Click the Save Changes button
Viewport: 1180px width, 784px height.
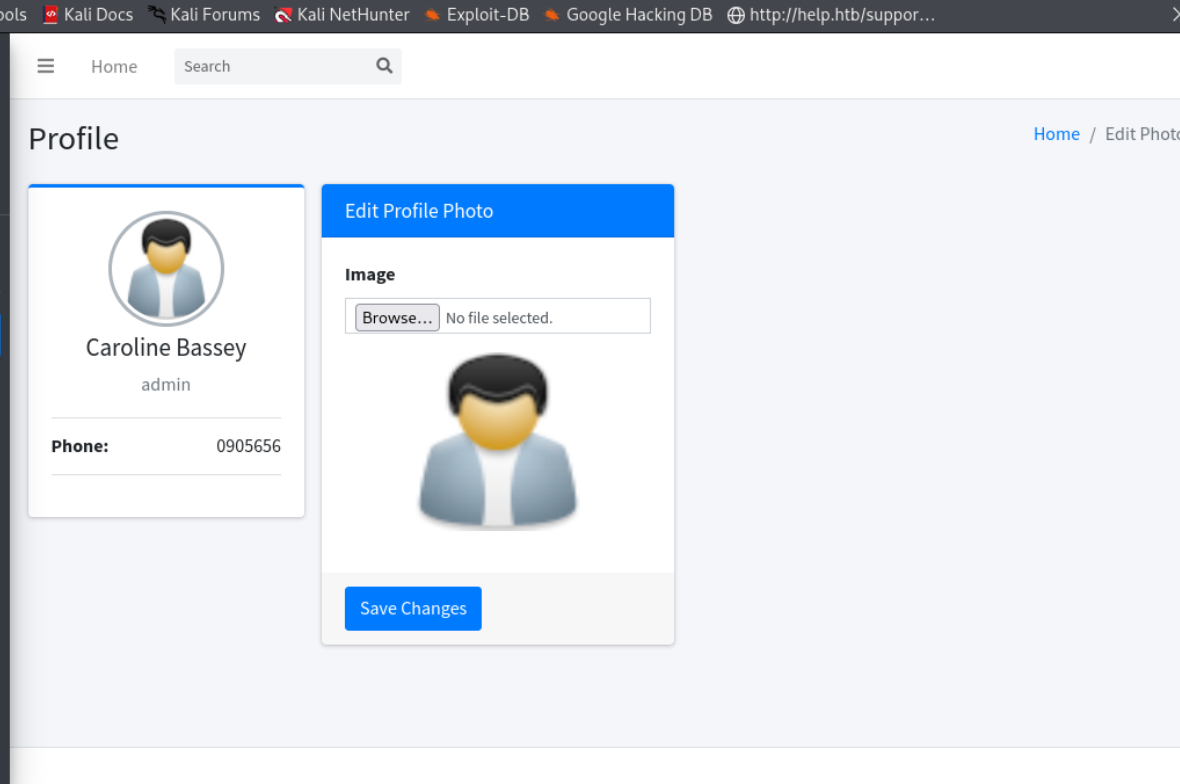413,608
